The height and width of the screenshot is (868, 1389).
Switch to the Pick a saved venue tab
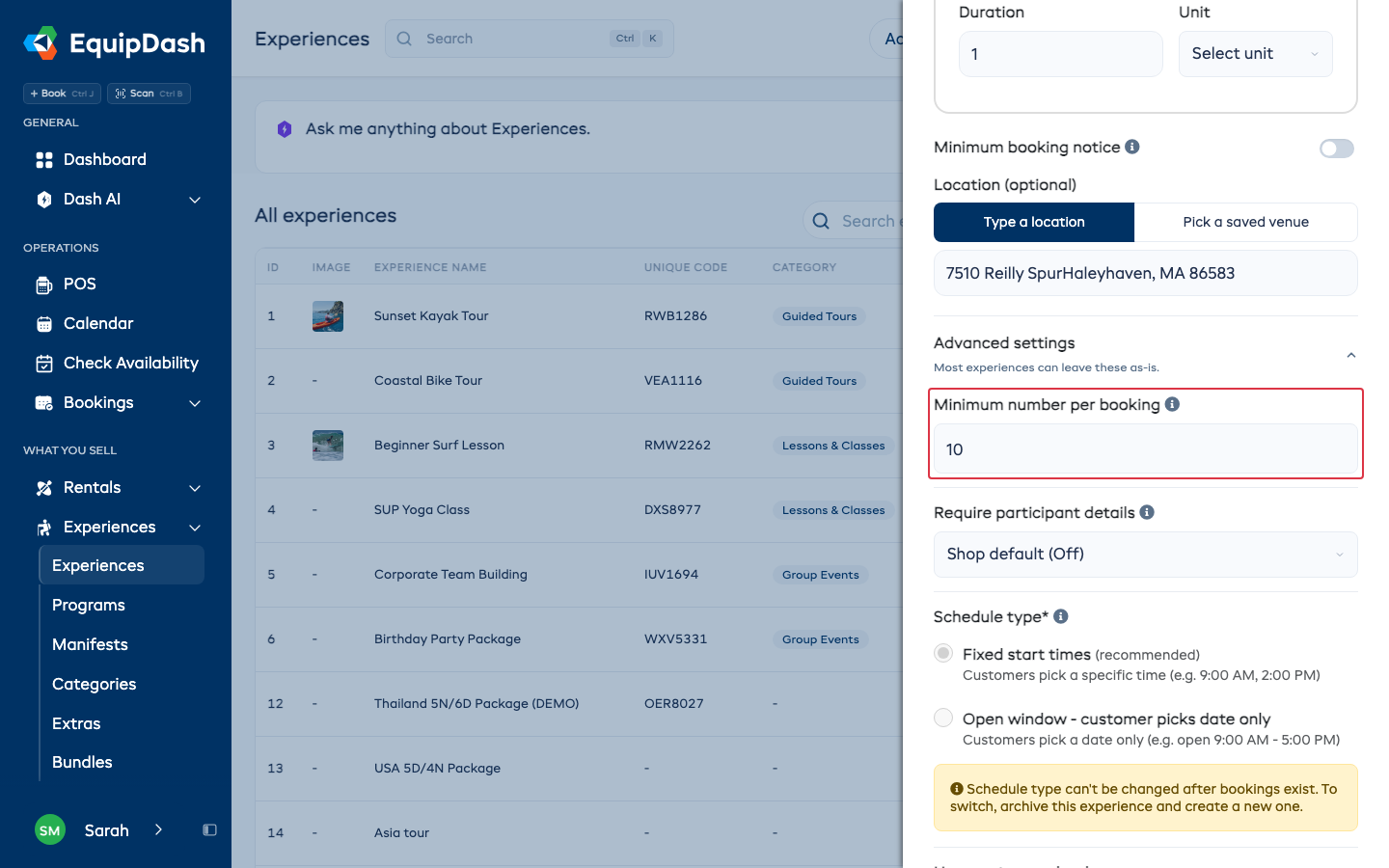coord(1246,222)
